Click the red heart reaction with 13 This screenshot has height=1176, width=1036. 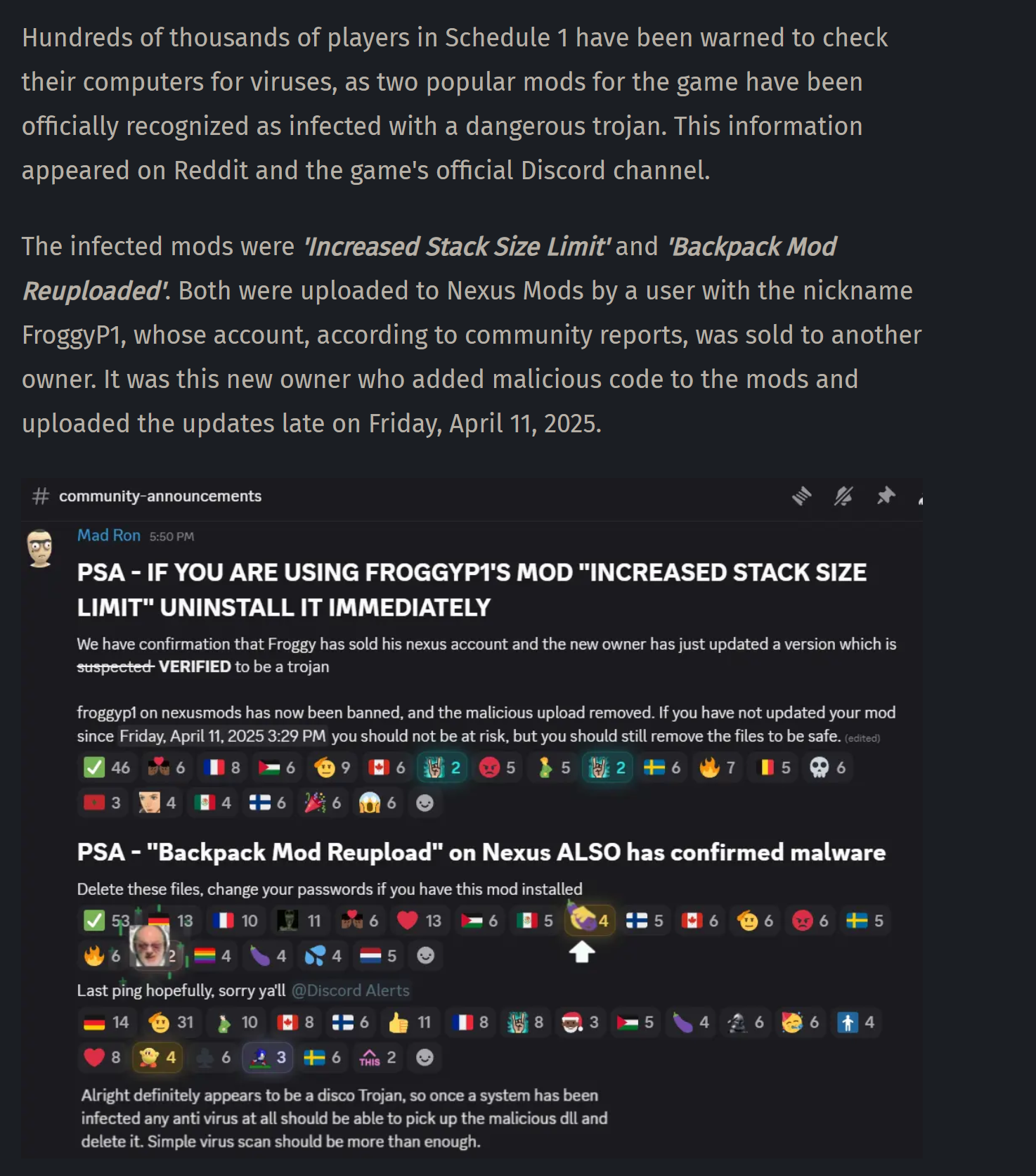pos(419,921)
